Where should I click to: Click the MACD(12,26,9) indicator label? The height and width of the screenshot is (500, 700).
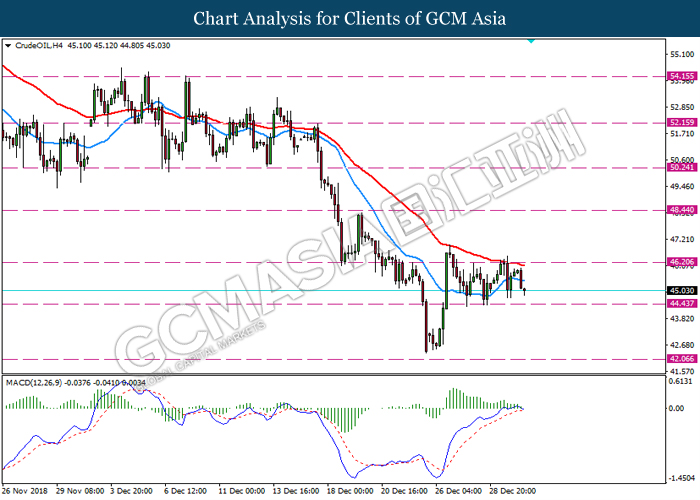point(34,383)
